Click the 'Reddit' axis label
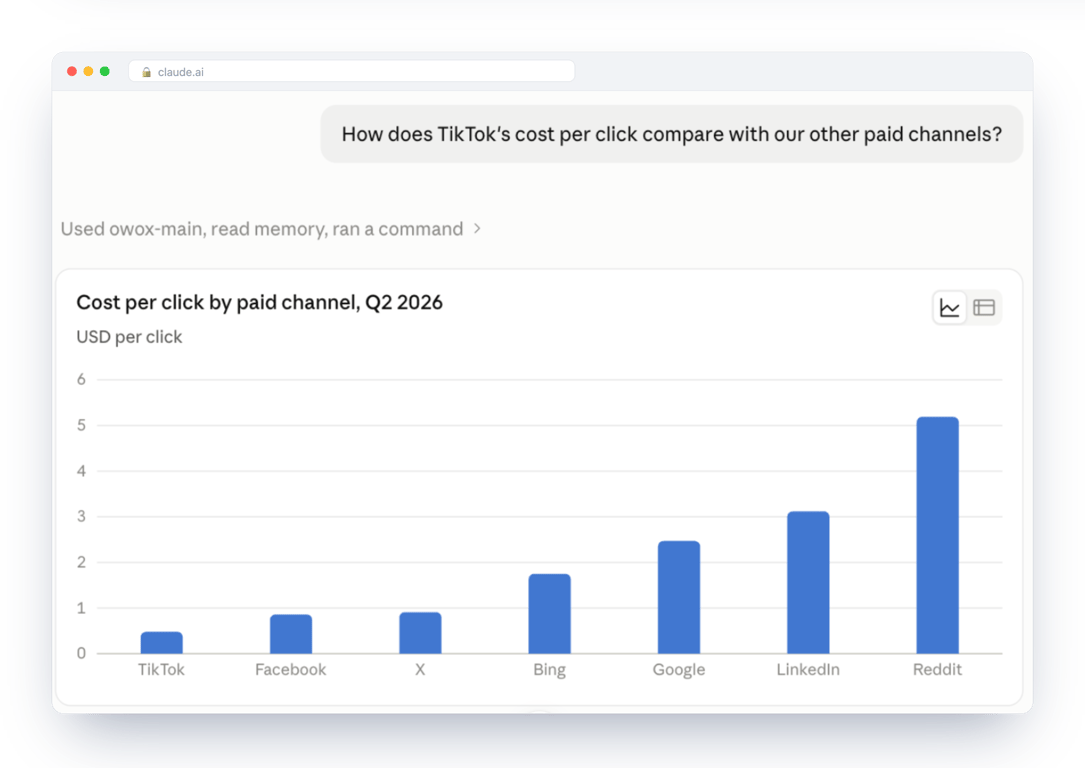 pos(938,670)
